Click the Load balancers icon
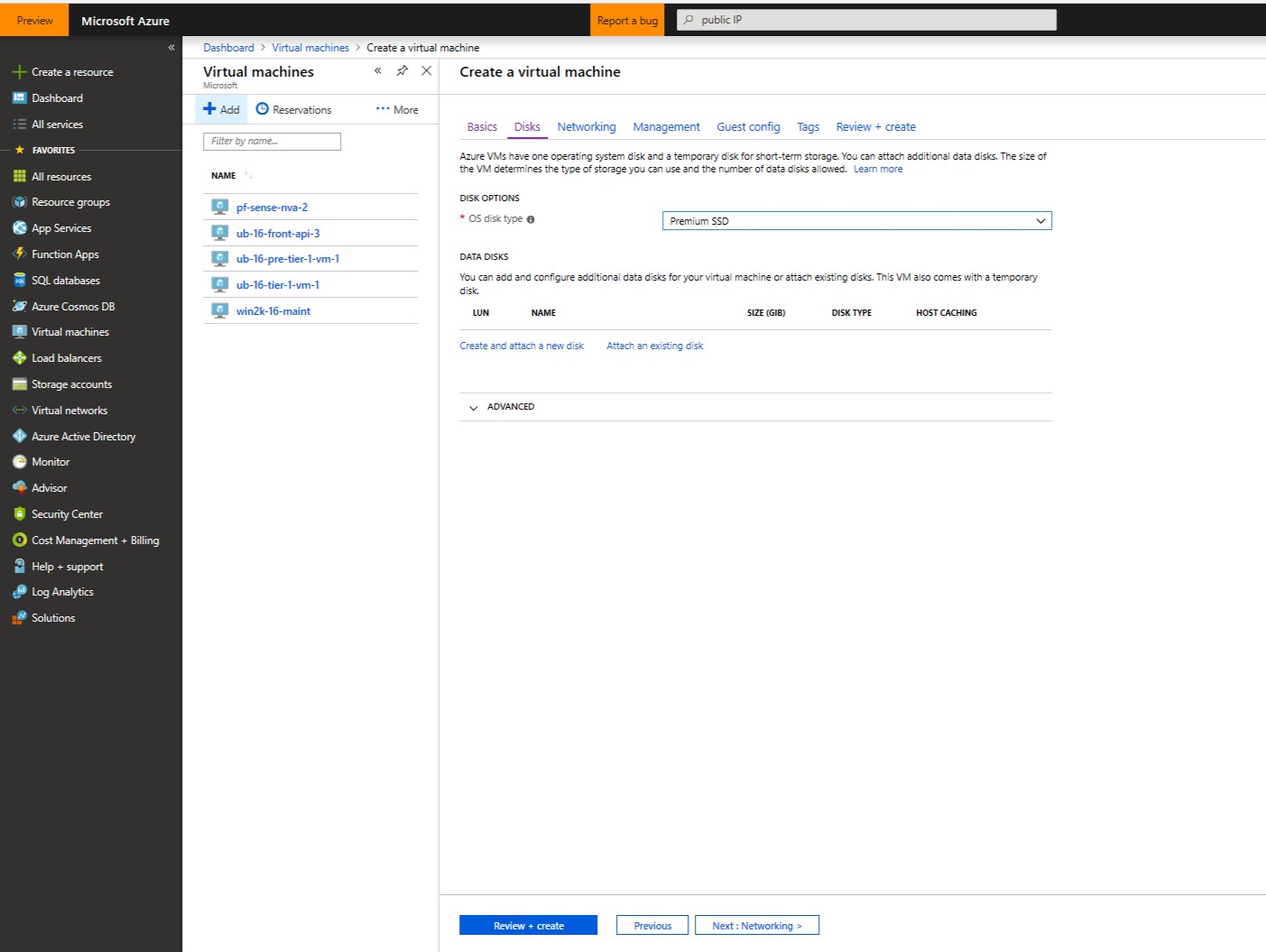 coord(19,358)
